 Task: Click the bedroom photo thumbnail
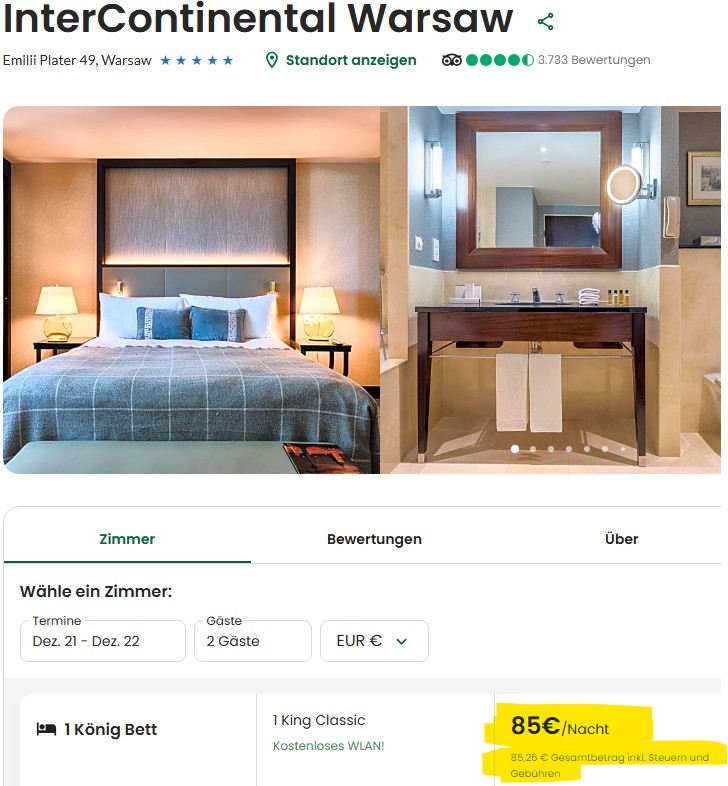click(x=192, y=290)
